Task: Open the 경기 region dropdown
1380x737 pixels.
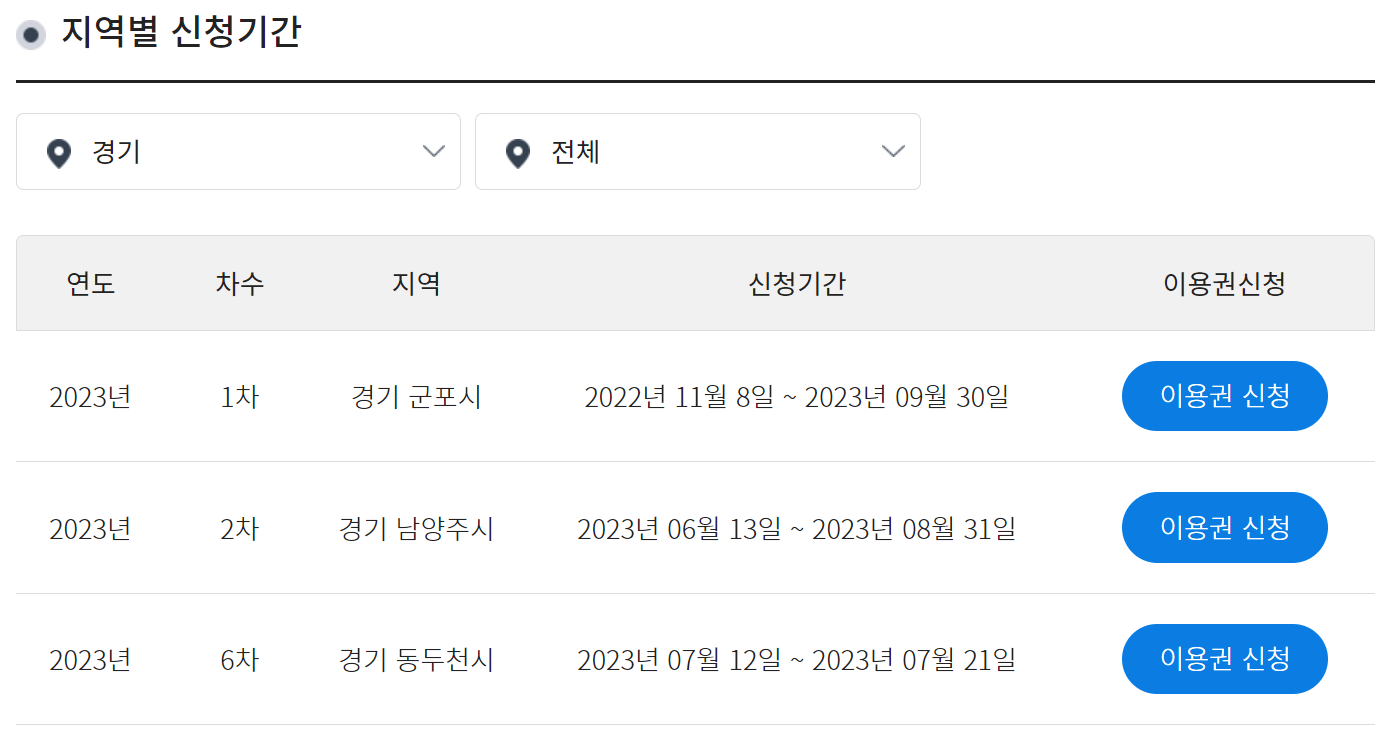Action: coord(238,151)
